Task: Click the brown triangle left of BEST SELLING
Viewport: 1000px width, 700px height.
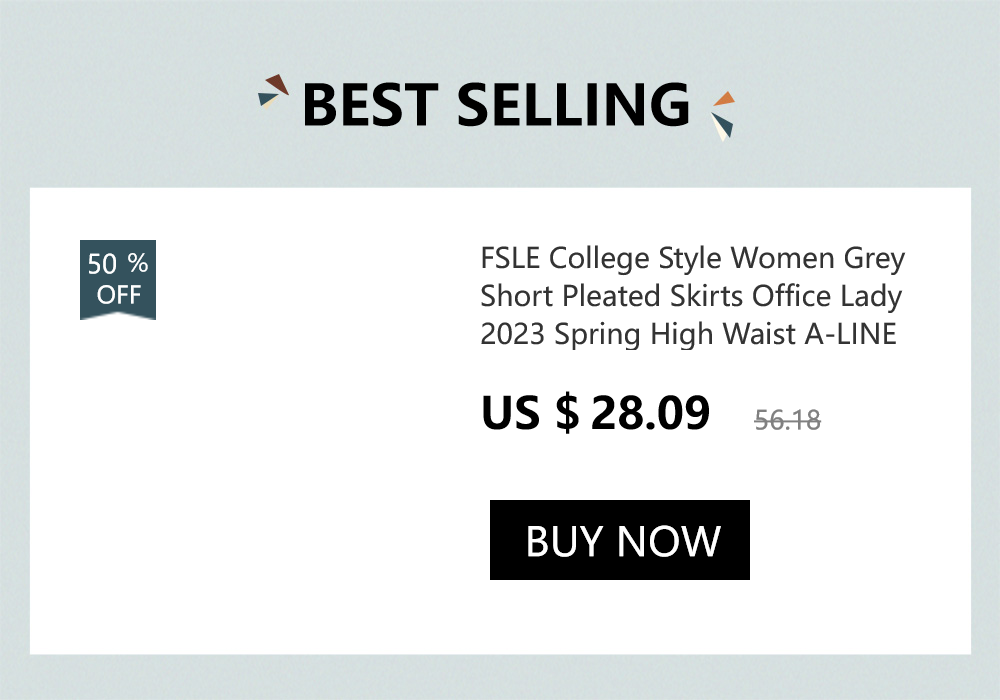Action: click(x=277, y=83)
